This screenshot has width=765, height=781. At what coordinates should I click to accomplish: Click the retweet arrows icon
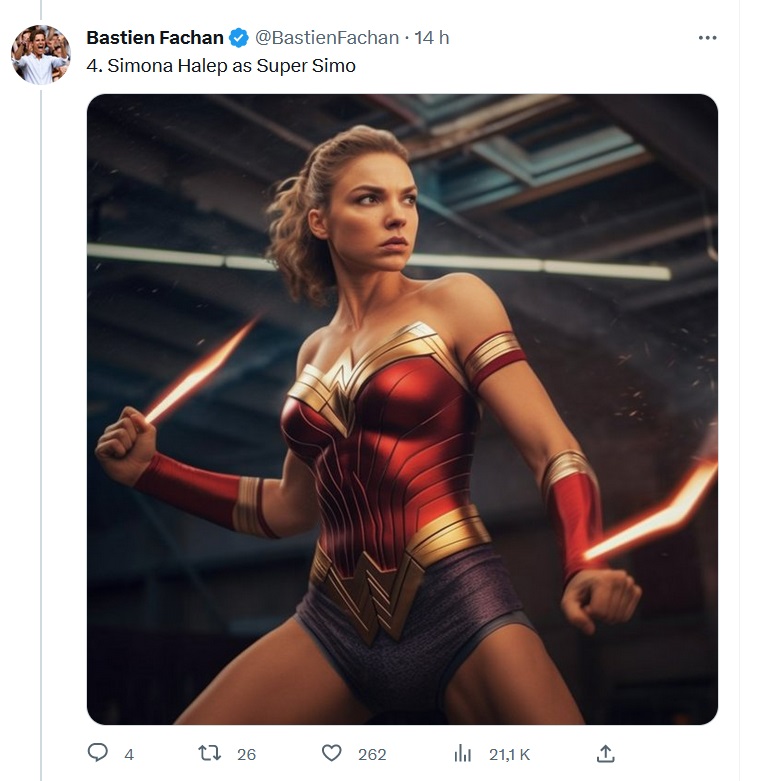[209, 753]
